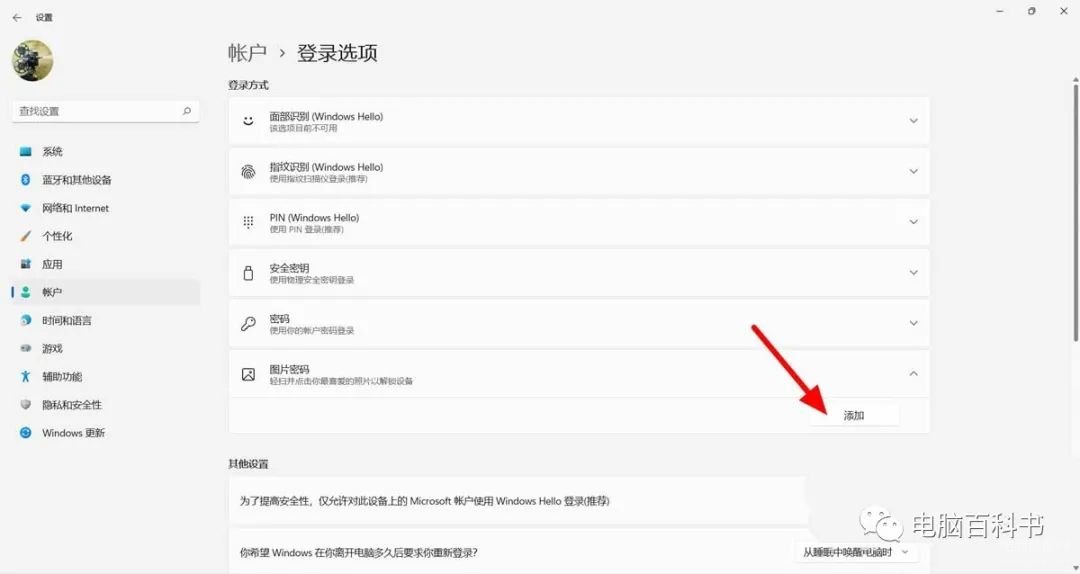Screen dimensions: 1080x574
Task: Click the Windows 更新 icon in the sidebar
Action: point(26,433)
